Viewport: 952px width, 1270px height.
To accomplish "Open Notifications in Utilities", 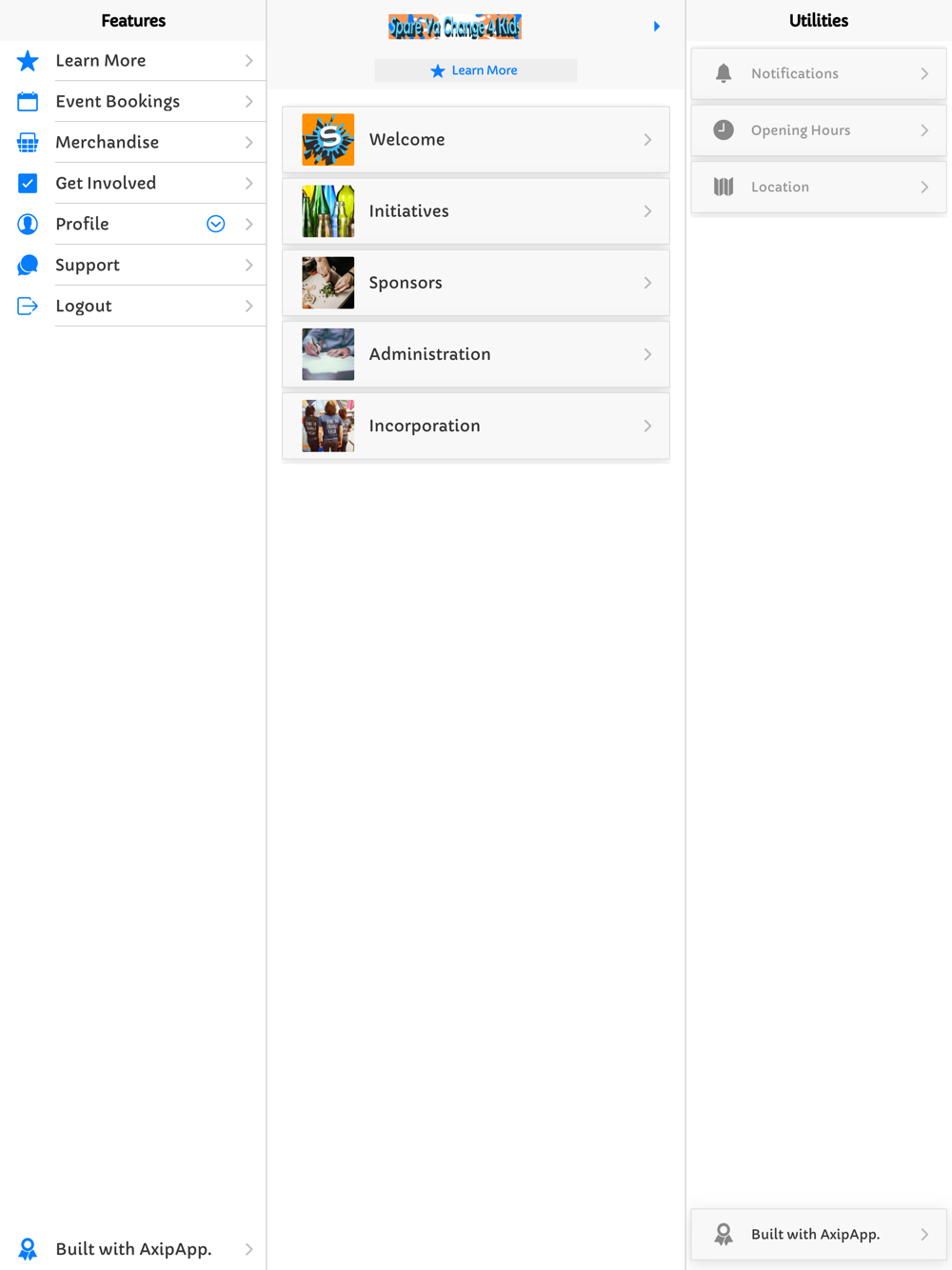I will [x=819, y=73].
